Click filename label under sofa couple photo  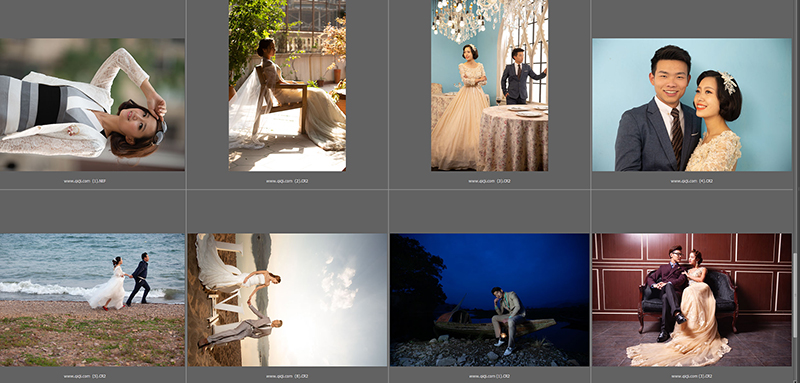692,376
